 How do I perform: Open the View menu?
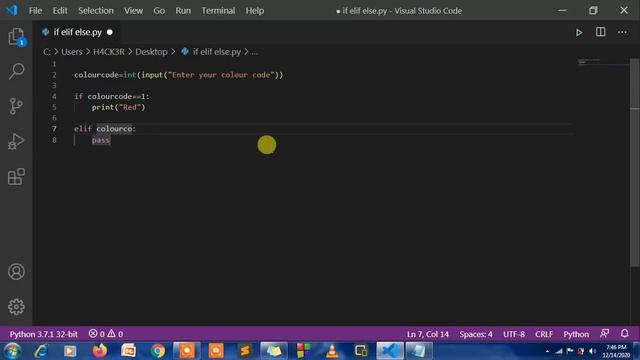tap(133, 11)
